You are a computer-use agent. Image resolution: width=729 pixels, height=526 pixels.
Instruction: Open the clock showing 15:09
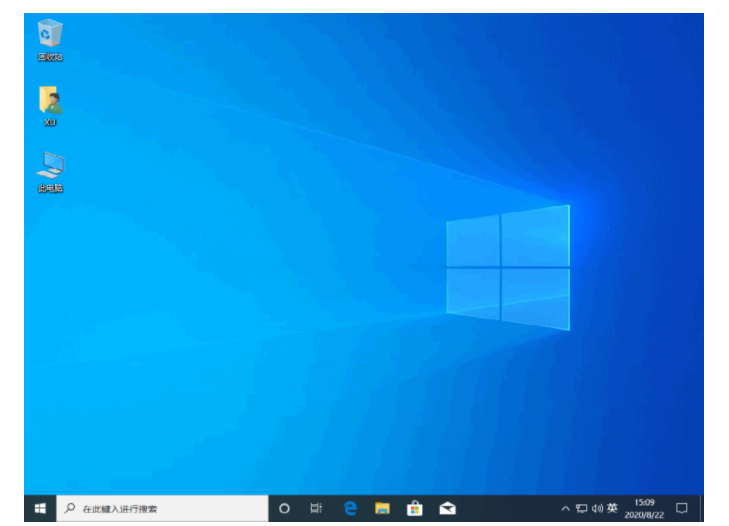[x=644, y=508]
